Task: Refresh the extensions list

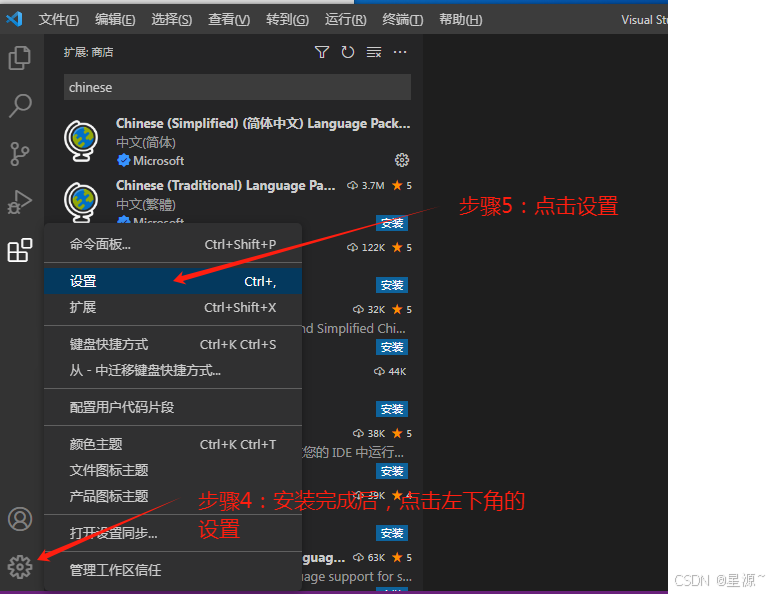Action: pyautogui.click(x=348, y=52)
